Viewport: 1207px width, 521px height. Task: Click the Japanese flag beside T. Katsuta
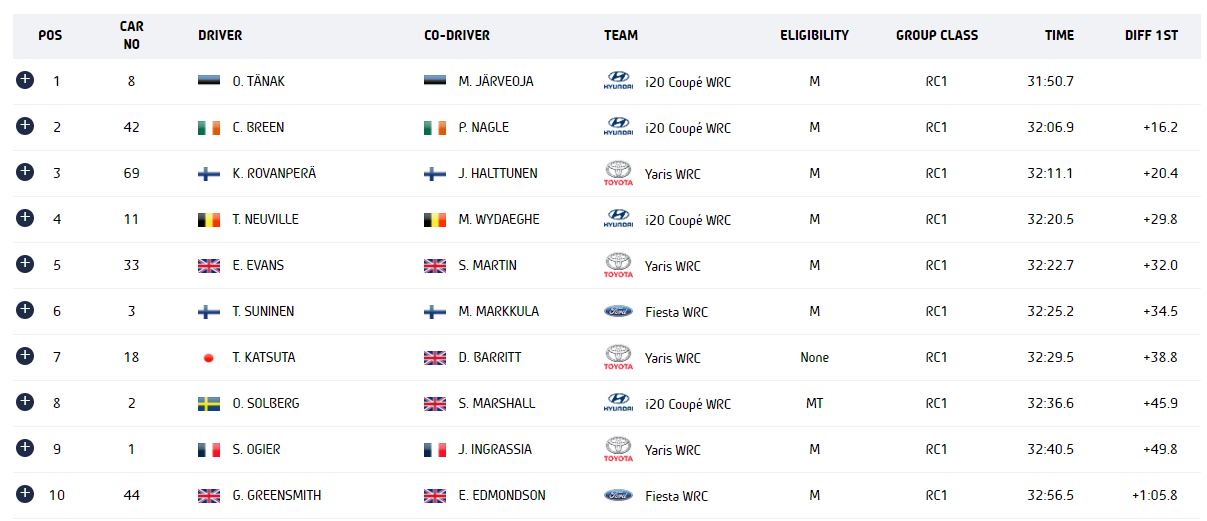(209, 357)
